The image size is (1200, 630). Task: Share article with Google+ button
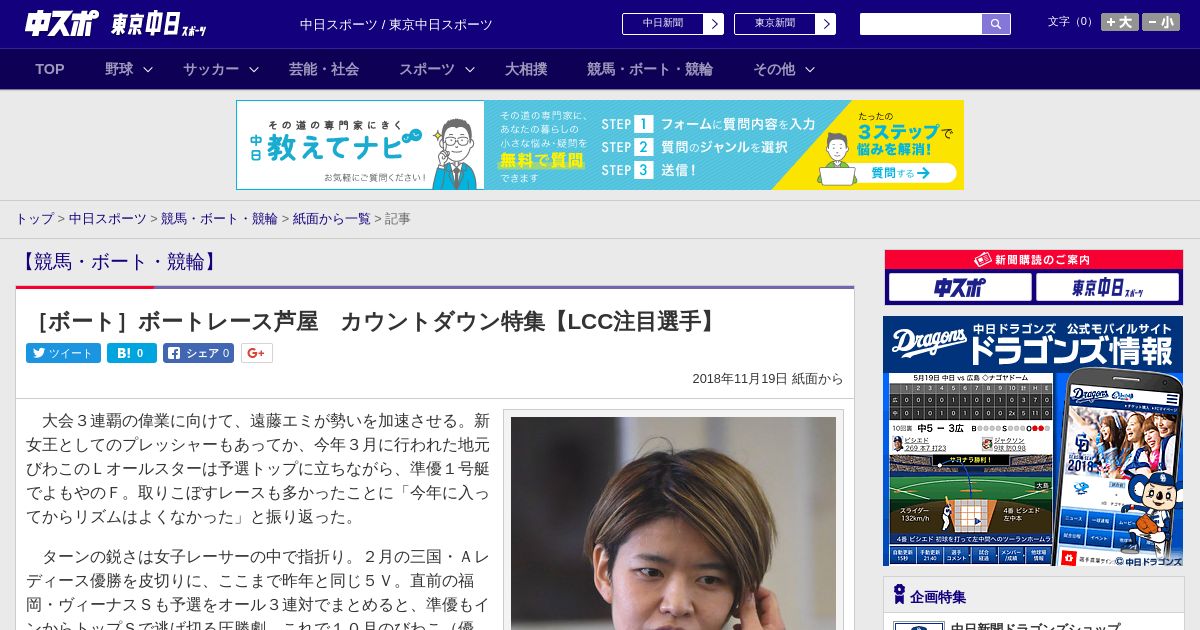tap(257, 353)
